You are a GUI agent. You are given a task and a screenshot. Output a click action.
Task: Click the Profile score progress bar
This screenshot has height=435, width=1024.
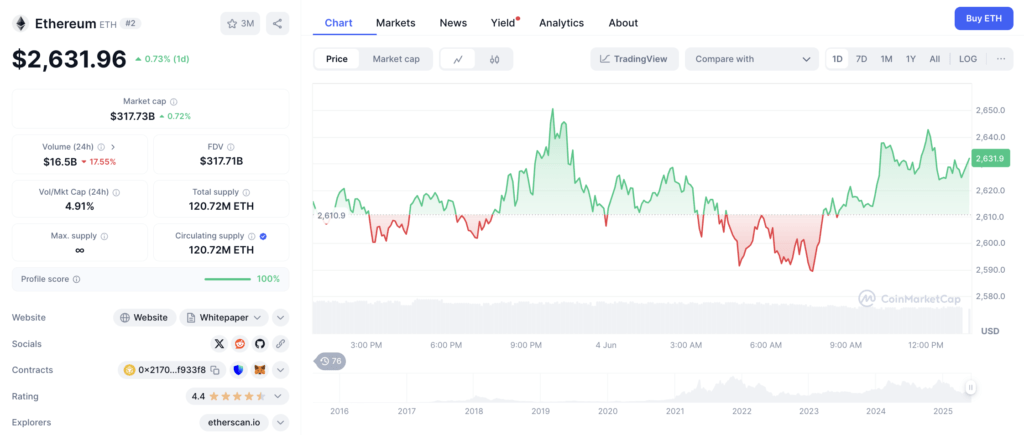[x=227, y=279]
